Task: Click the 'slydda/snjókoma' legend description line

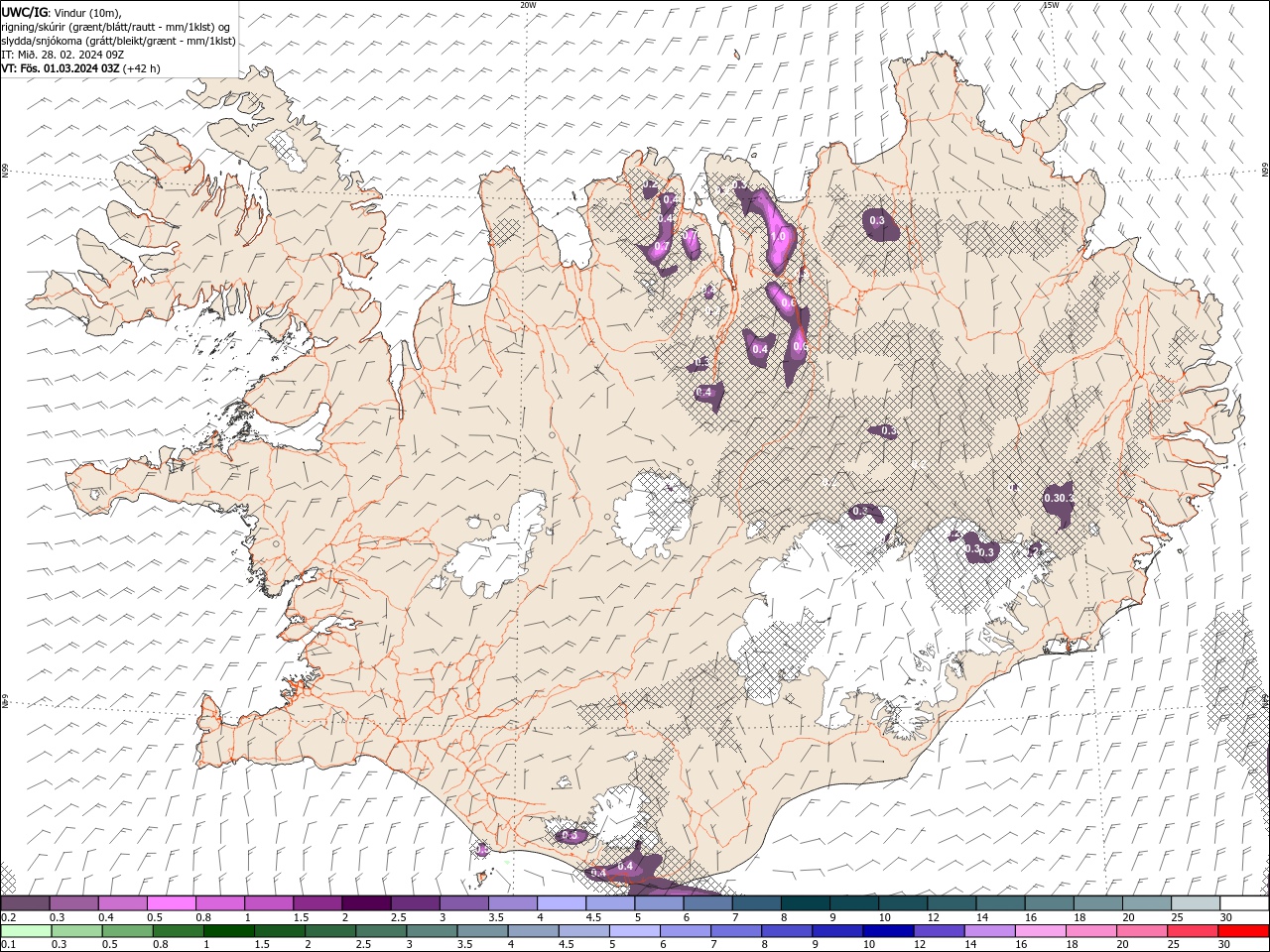Action: coord(119,41)
